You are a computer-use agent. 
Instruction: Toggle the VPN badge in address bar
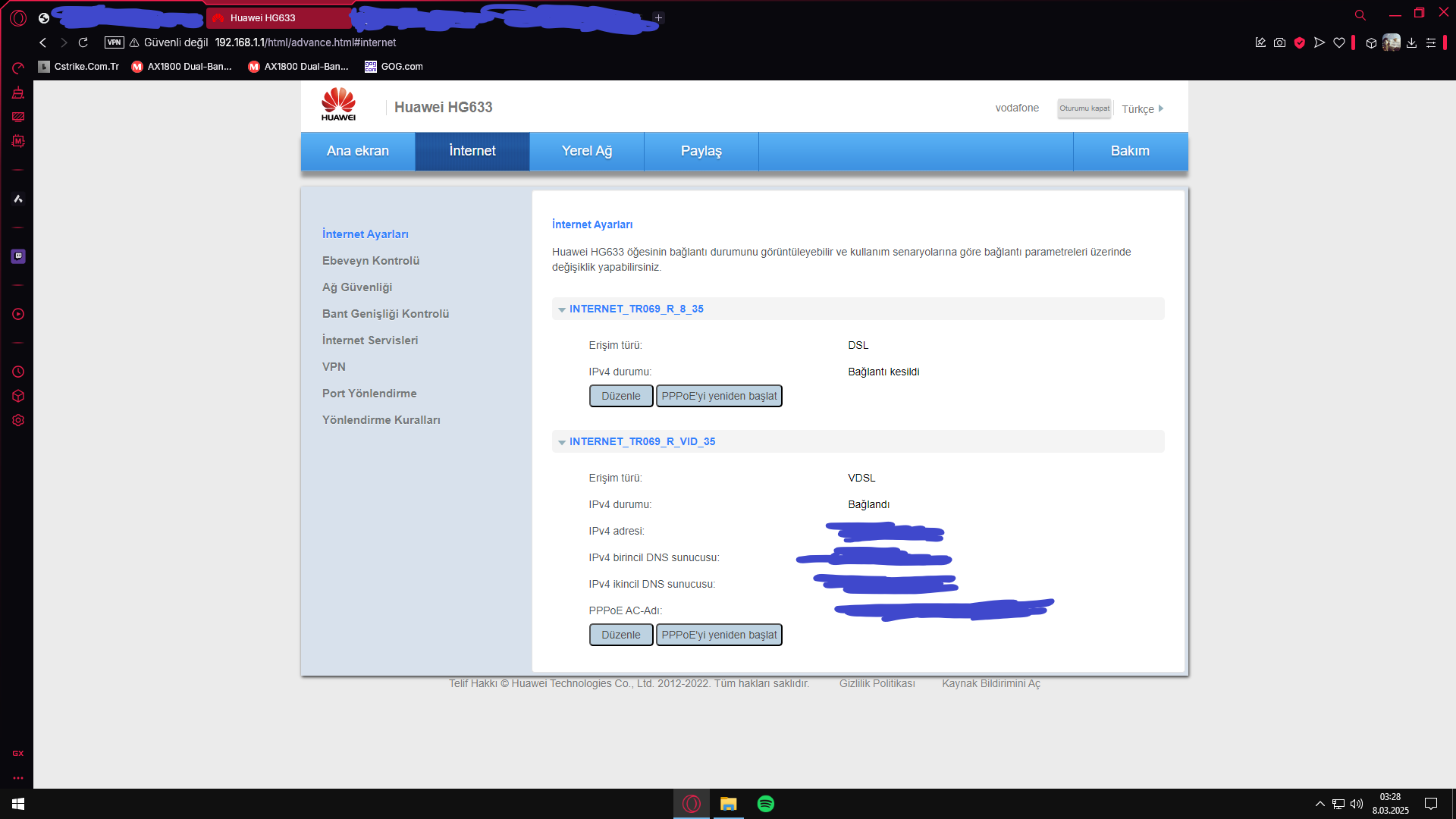pos(114,42)
